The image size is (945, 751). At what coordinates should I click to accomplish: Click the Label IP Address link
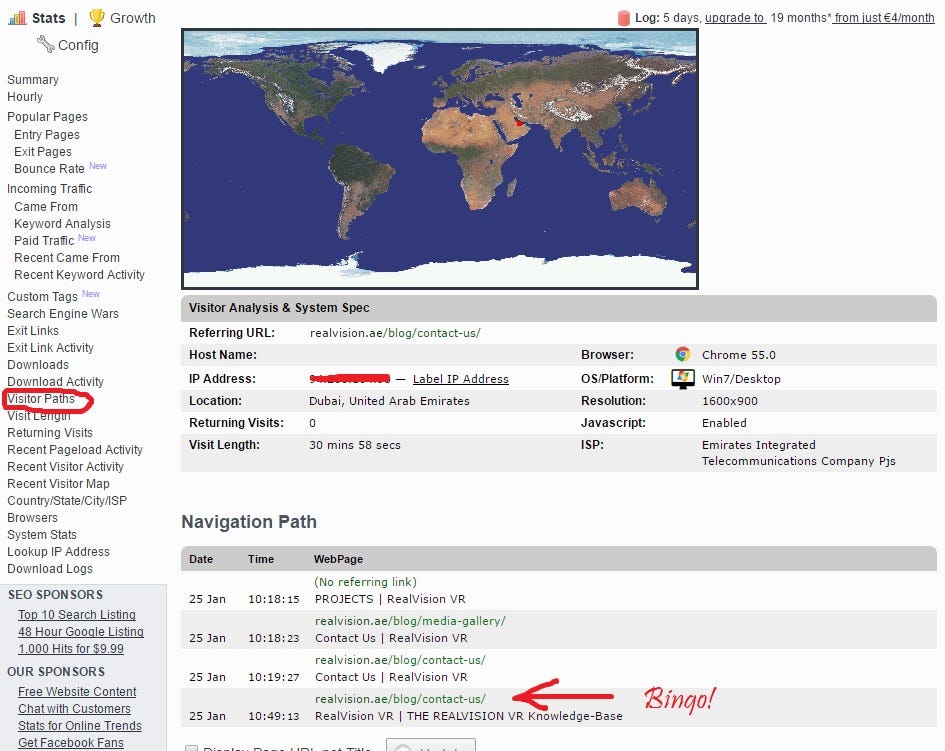460,379
